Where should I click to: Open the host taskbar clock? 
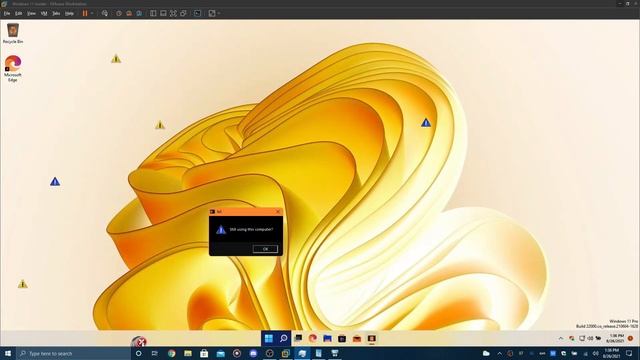[x=611, y=353]
